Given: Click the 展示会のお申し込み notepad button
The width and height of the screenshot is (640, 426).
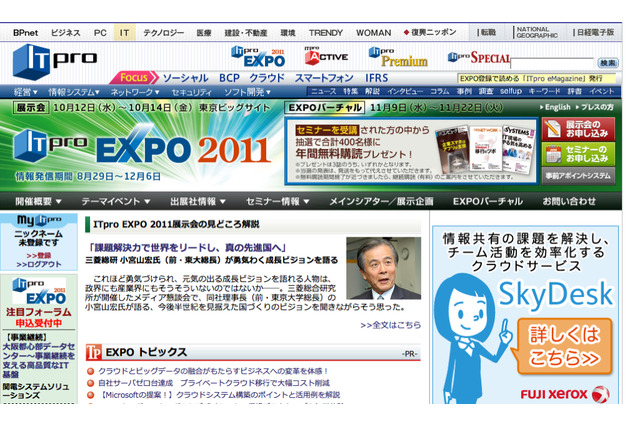Looking at the screenshot, I should [578, 129].
